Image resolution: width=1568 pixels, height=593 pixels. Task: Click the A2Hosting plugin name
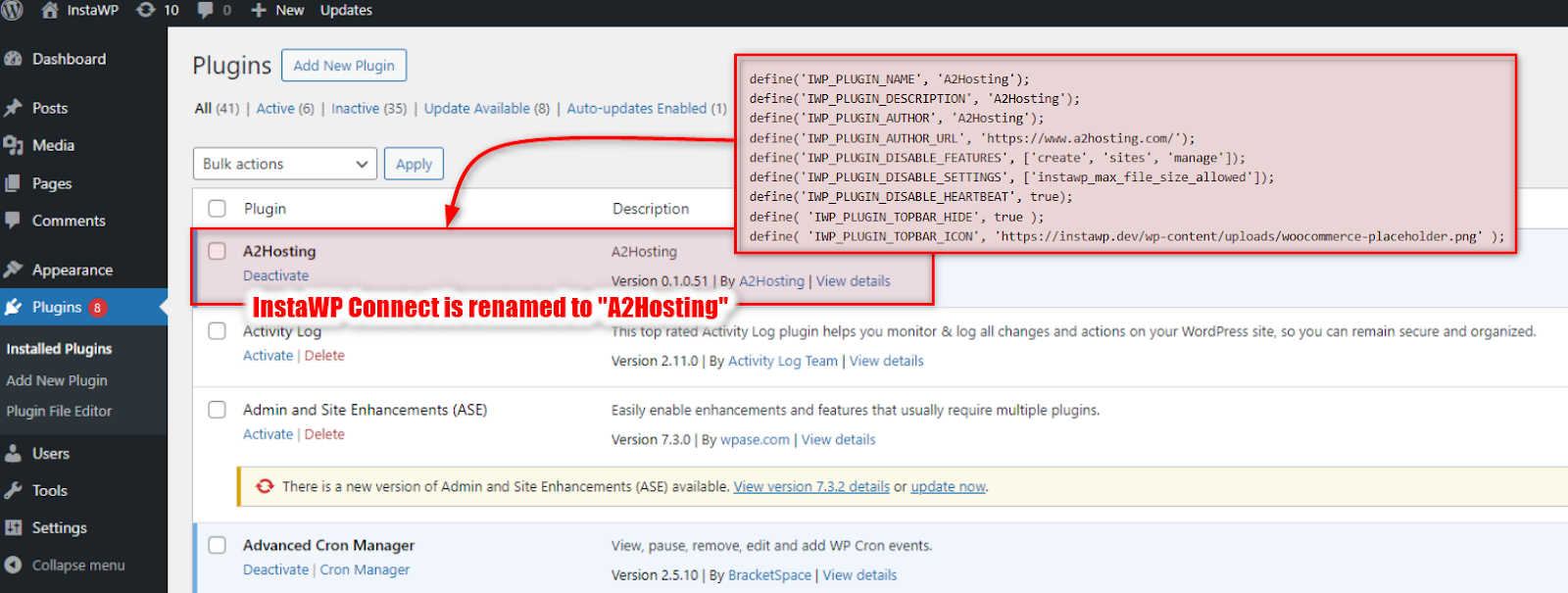click(279, 252)
